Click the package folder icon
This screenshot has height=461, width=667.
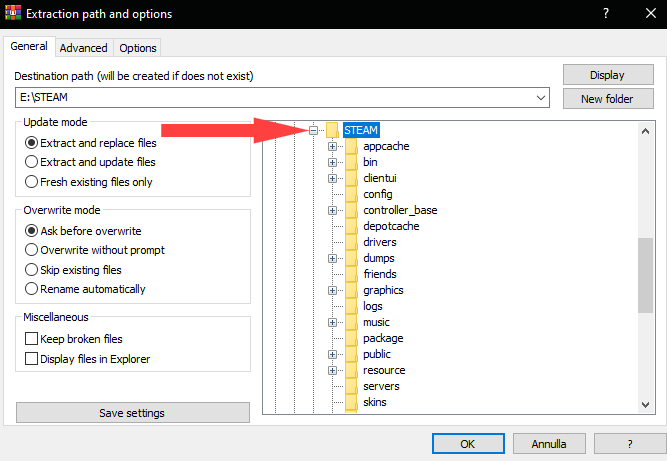point(351,339)
